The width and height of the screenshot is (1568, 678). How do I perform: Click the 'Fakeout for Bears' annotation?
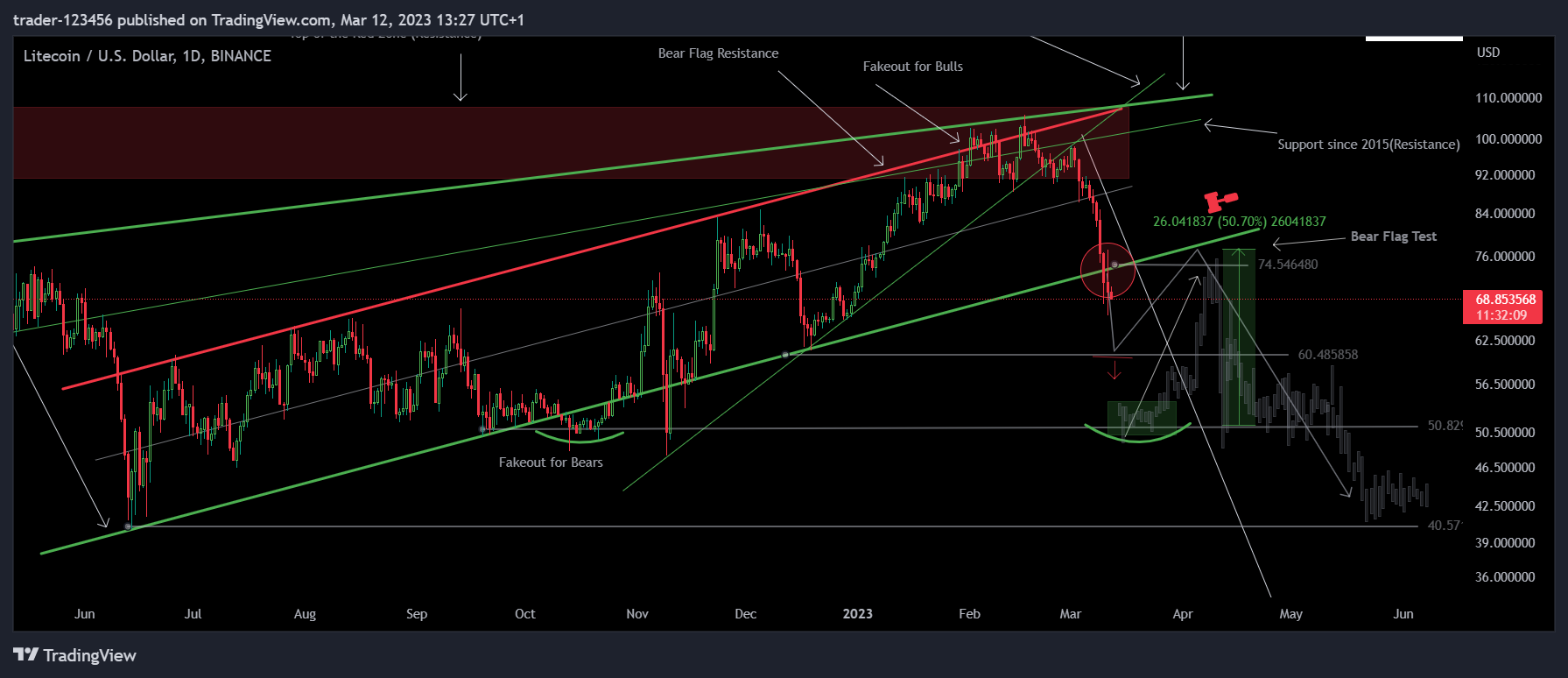[551, 463]
